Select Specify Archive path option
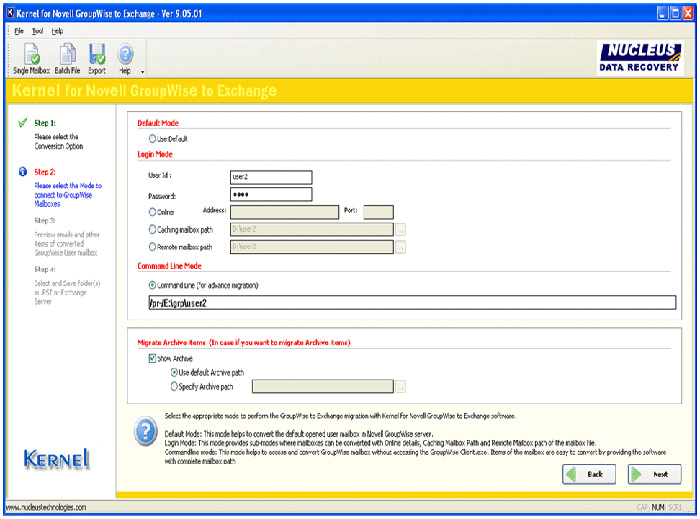 [x=174, y=386]
